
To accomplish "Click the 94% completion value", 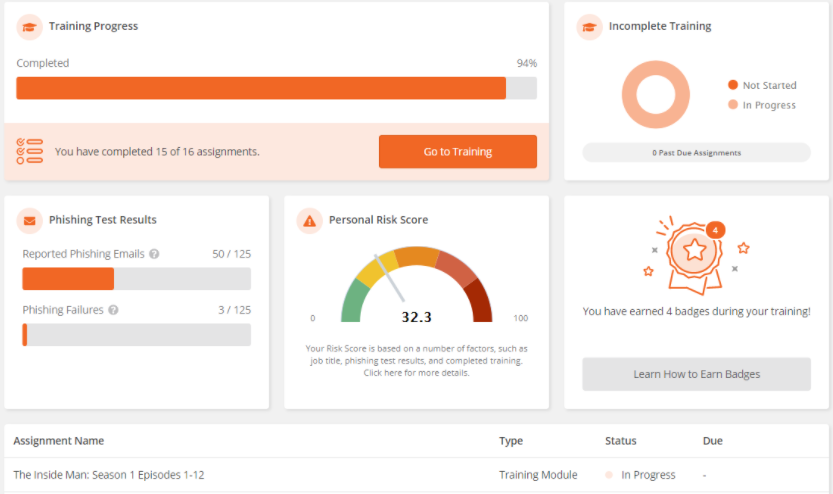I will (x=527, y=63).
